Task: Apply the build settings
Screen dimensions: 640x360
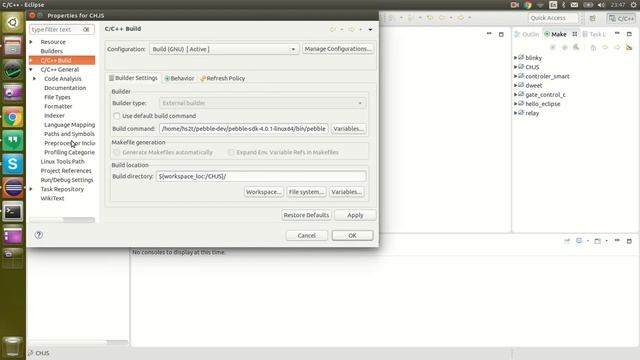Action: click(x=355, y=215)
